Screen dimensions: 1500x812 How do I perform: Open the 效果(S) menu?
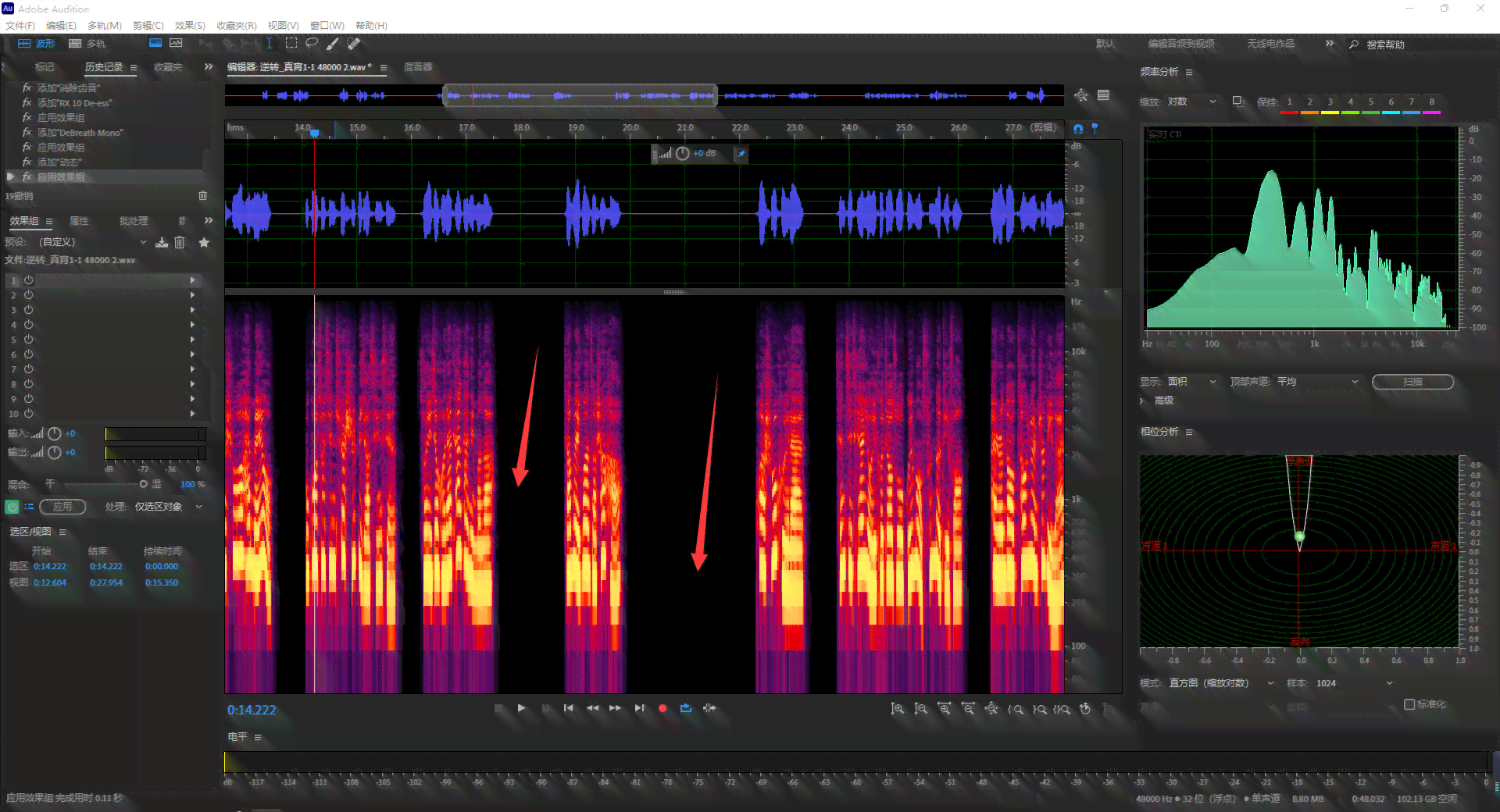(190, 26)
